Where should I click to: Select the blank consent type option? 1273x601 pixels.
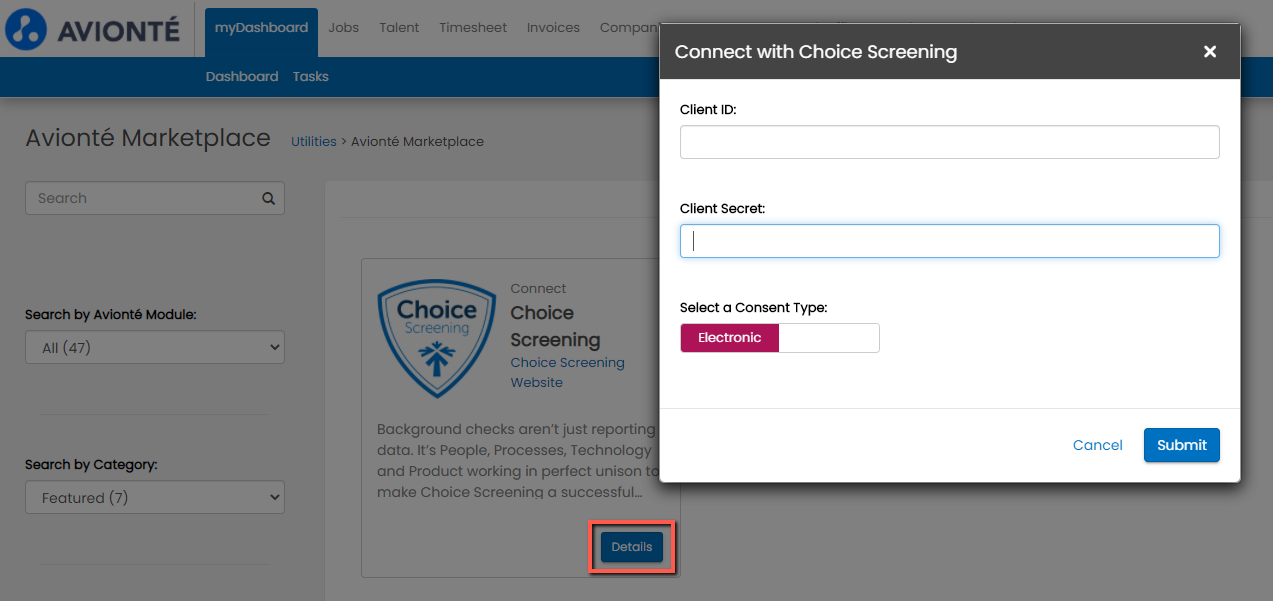(829, 338)
